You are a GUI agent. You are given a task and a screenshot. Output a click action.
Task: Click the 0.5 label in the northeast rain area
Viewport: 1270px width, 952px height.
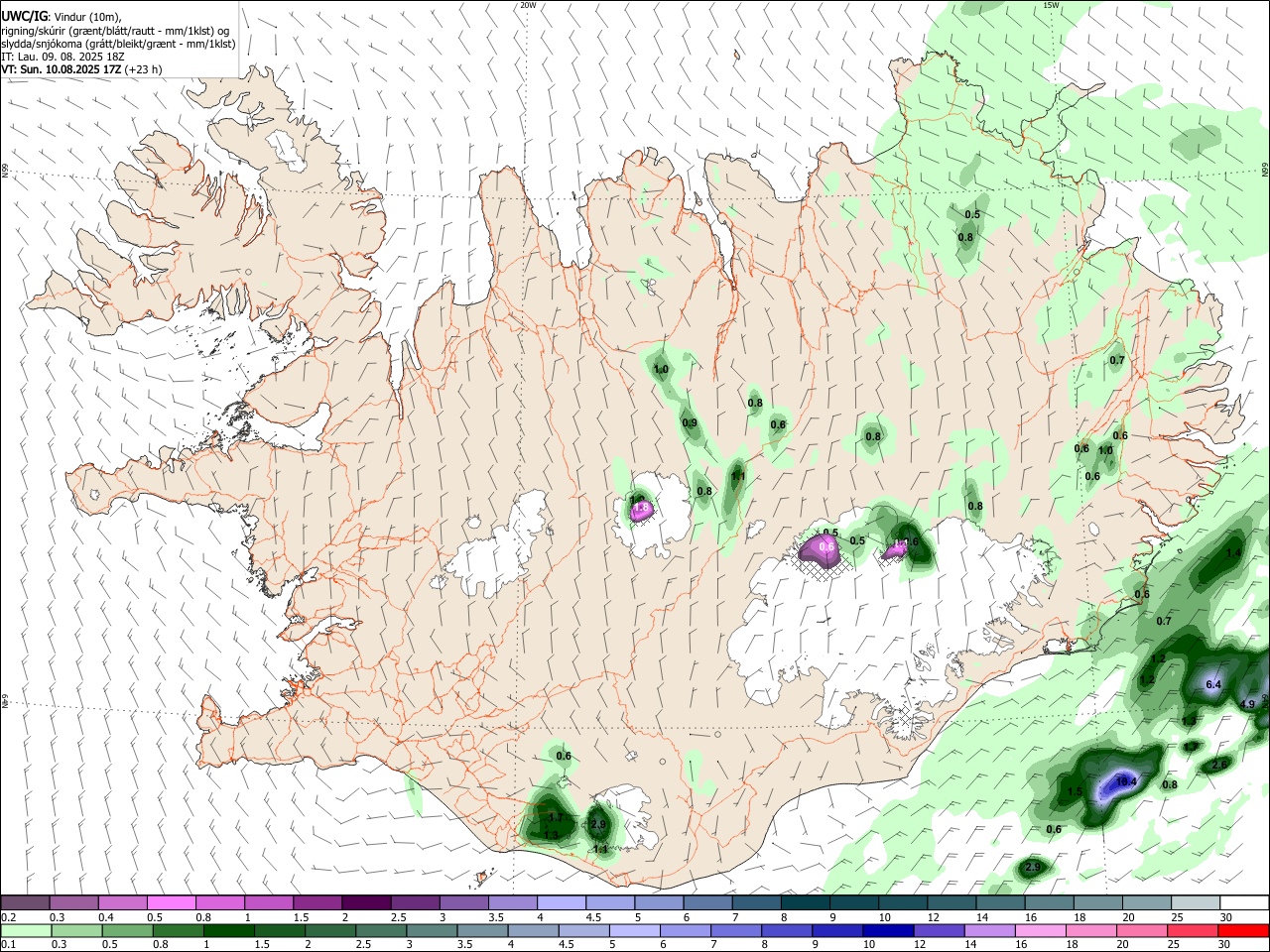[972, 214]
